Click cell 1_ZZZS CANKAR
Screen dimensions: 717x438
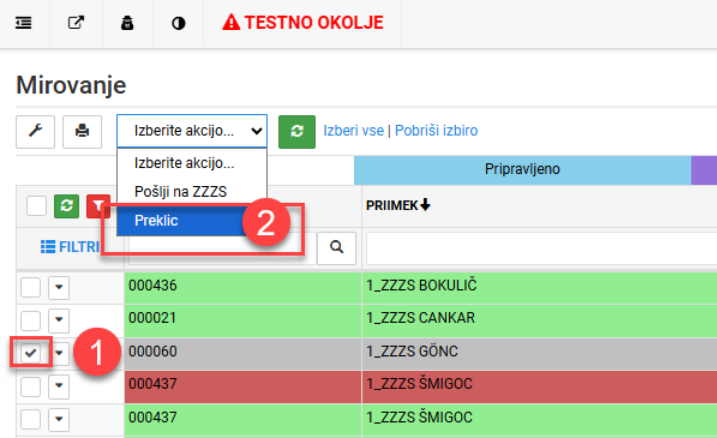point(540,320)
